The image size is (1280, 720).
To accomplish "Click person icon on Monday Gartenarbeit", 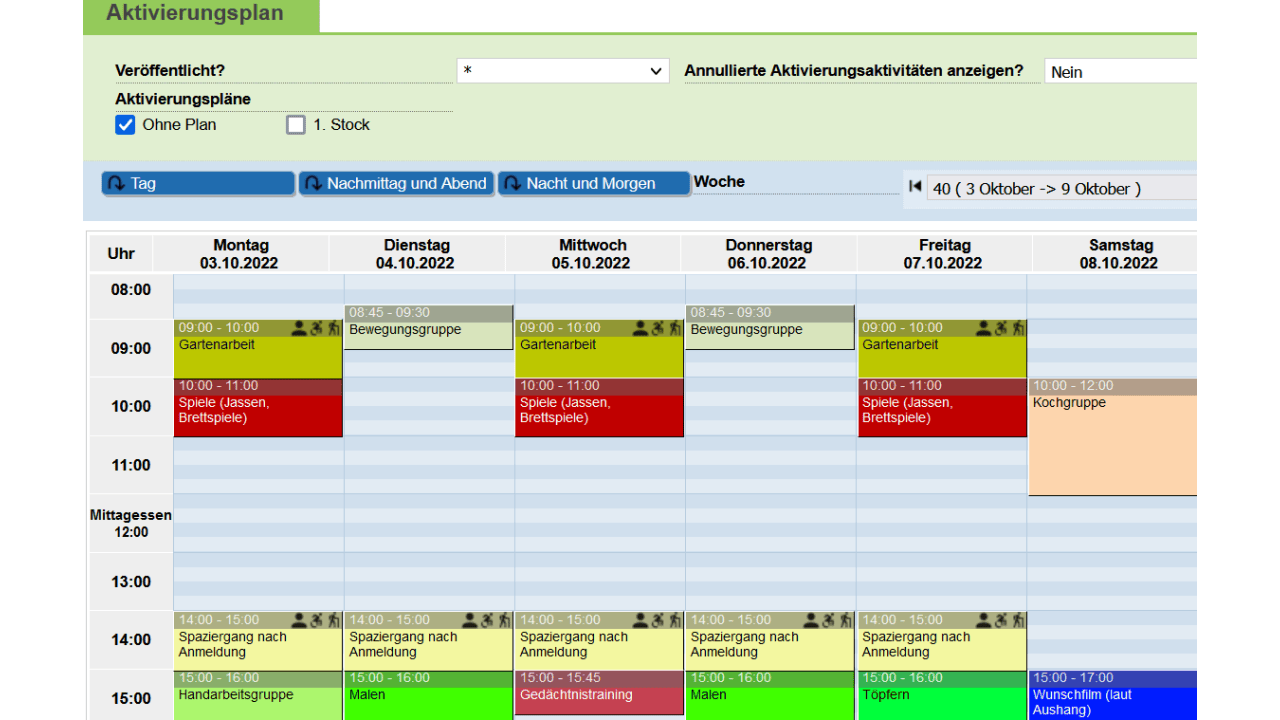I will click(x=298, y=327).
